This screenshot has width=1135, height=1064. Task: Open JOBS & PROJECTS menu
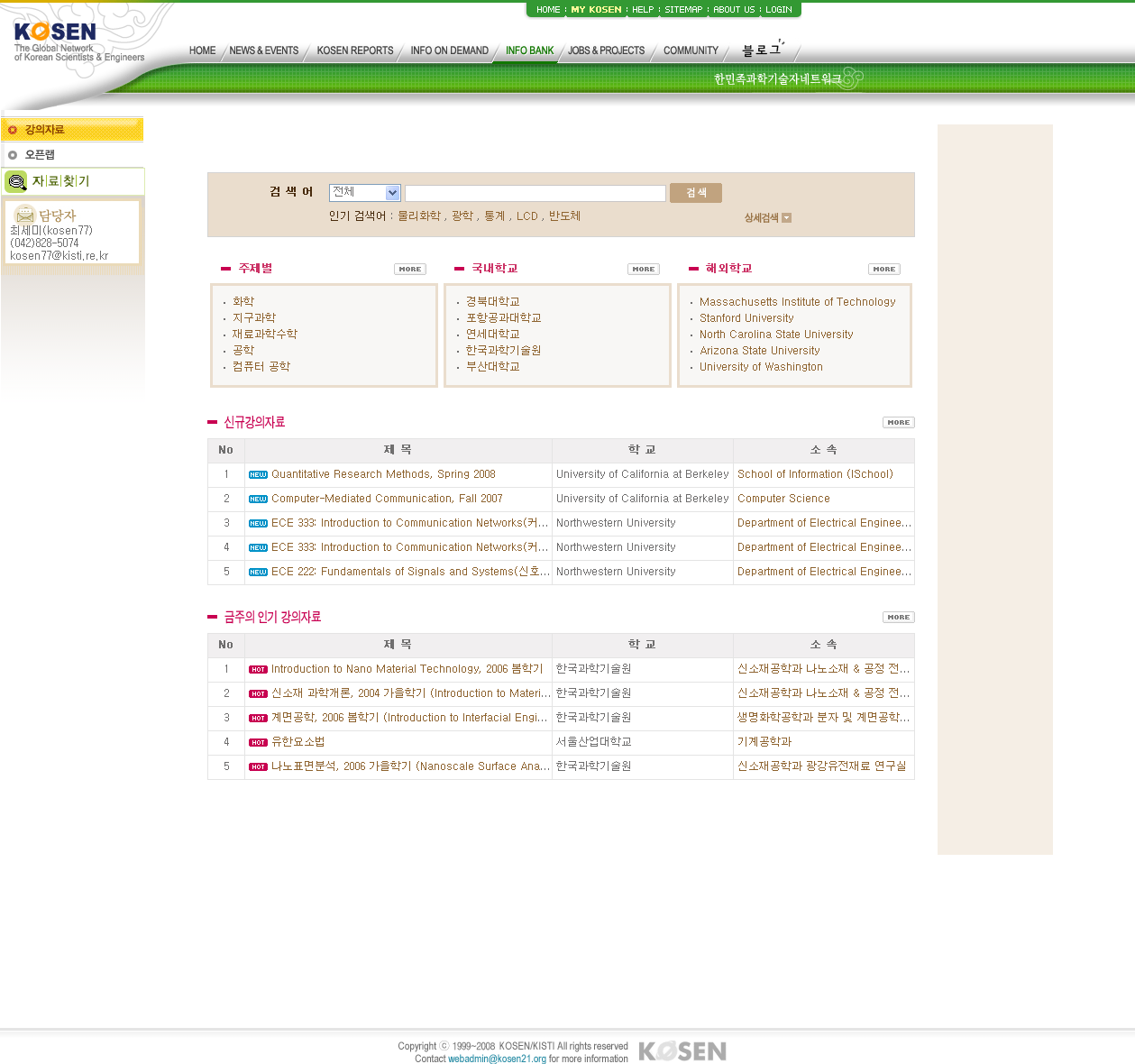tap(607, 50)
